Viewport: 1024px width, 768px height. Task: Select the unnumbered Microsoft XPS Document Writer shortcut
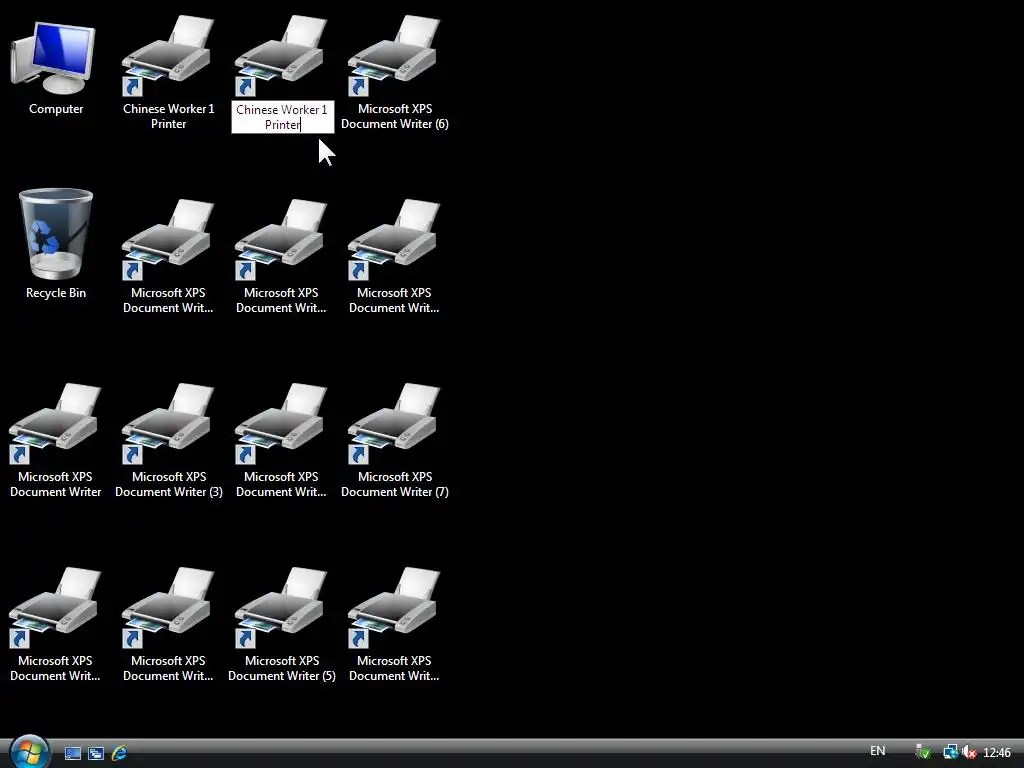pyautogui.click(x=56, y=441)
